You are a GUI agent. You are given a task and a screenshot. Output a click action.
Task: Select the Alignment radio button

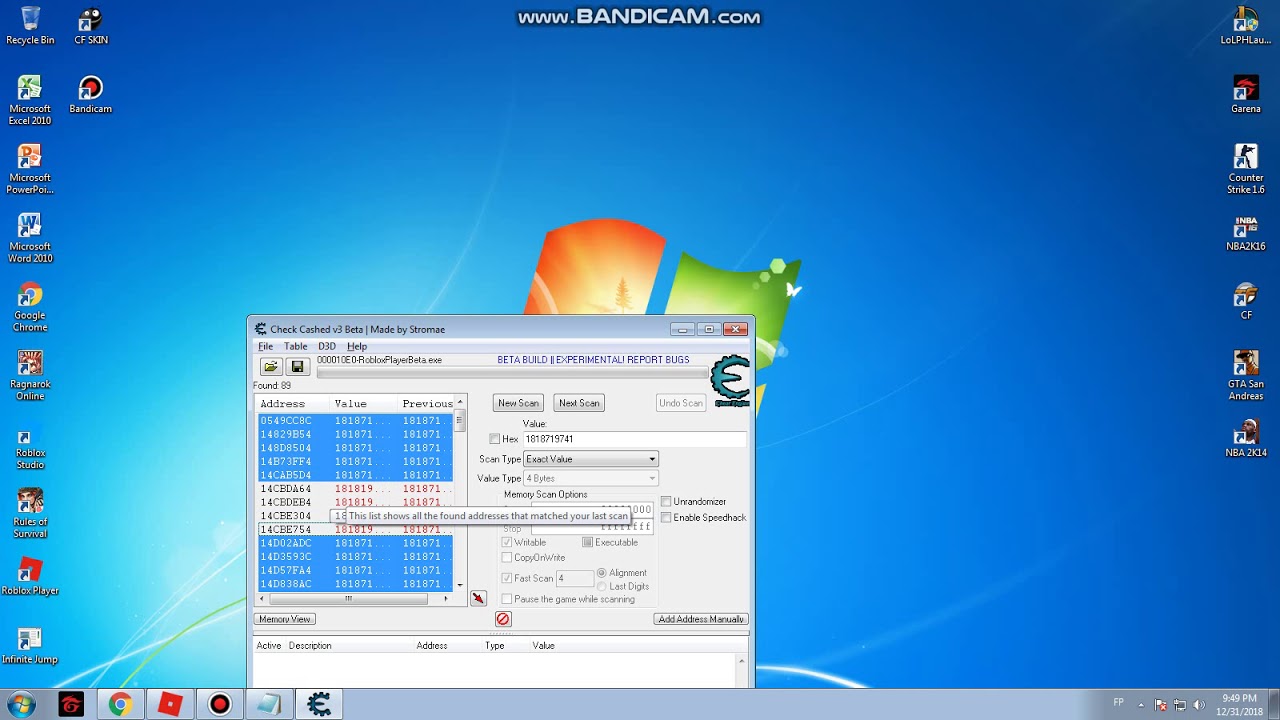pyautogui.click(x=602, y=573)
